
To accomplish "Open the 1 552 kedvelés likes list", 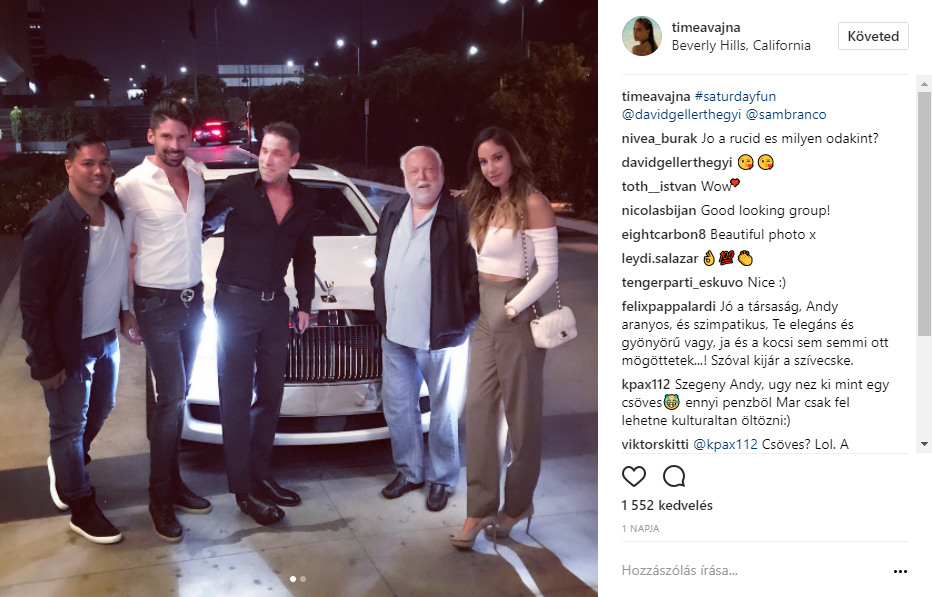I will pos(667,505).
